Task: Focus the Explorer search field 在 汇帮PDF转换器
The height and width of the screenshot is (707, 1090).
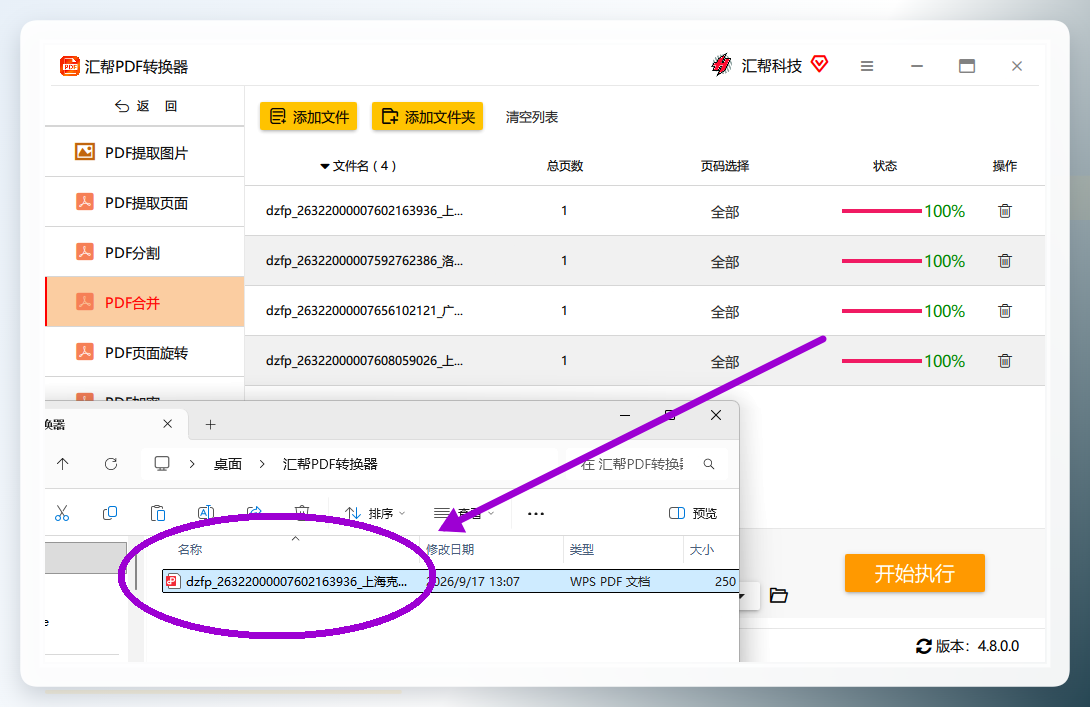Action: 646,464
